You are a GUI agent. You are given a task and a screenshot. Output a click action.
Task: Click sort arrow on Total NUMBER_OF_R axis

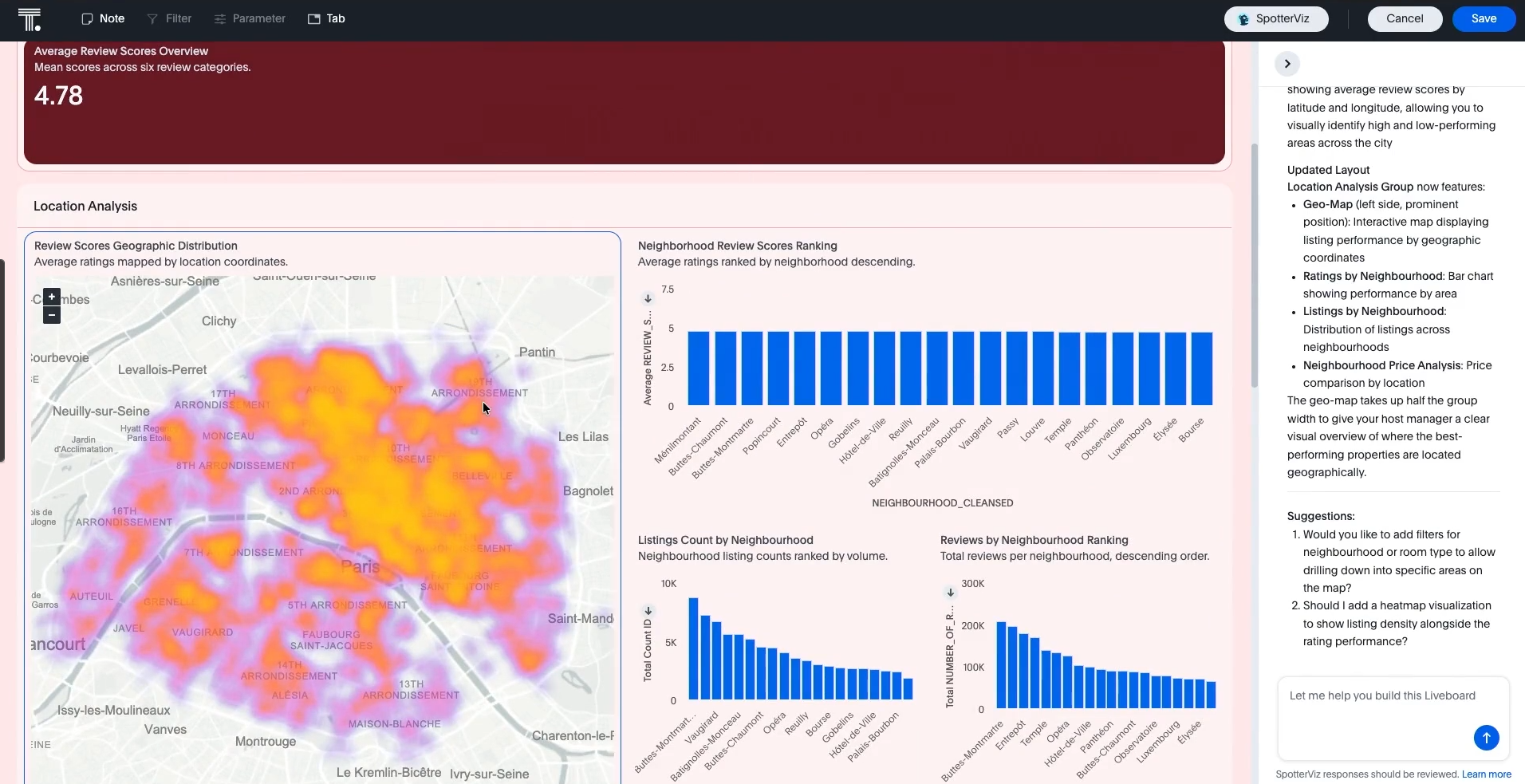click(950, 593)
